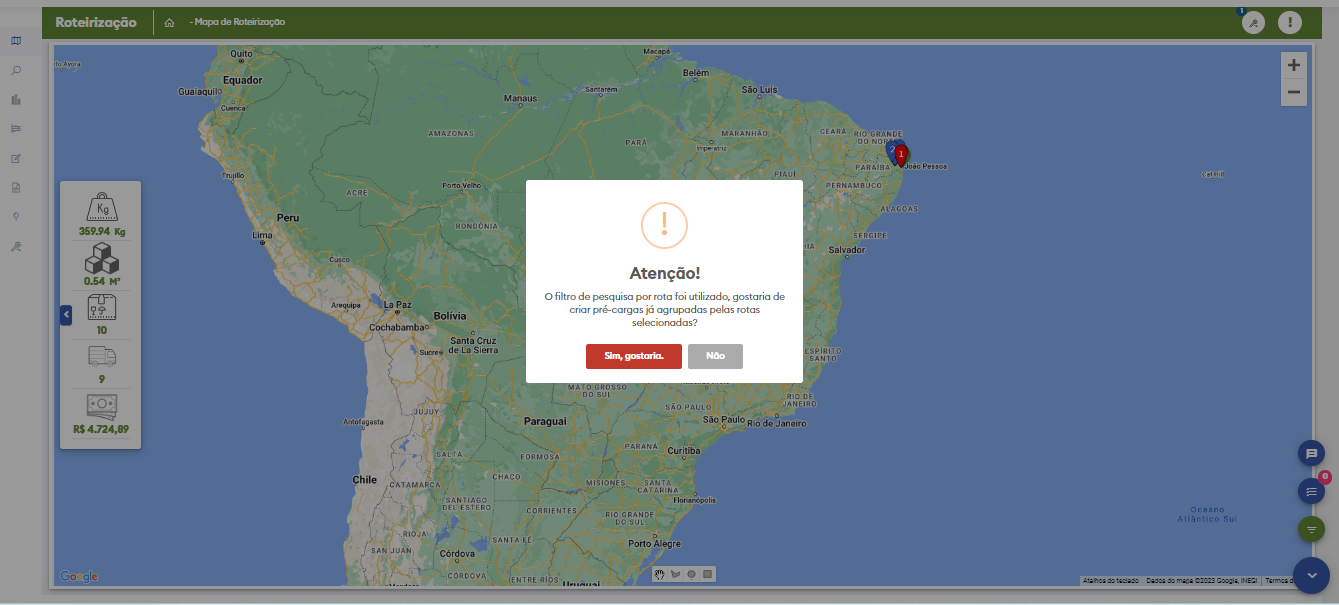Select the blue marker numbered 2
1339x605 pixels.
892,151
